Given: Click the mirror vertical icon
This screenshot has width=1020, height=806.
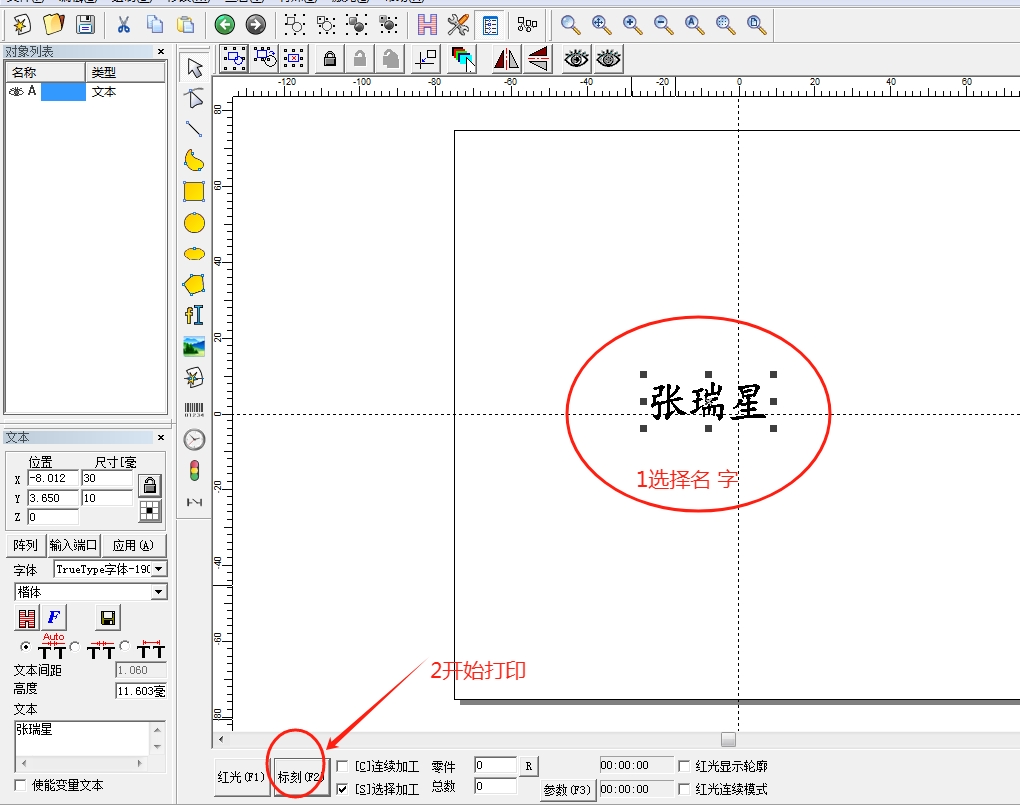Looking at the screenshot, I should [539, 59].
